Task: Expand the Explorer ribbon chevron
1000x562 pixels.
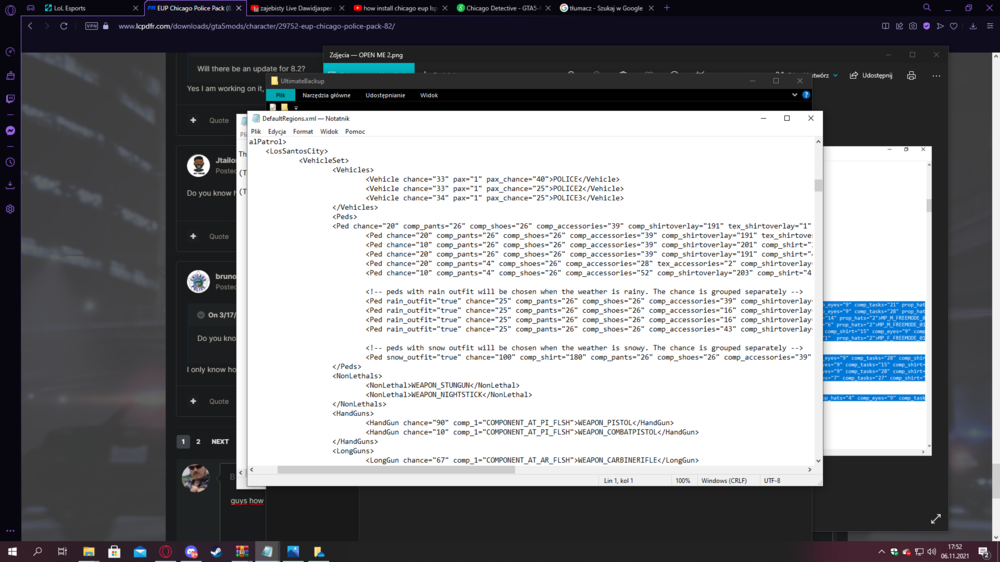Action: [x=795, y=95]
